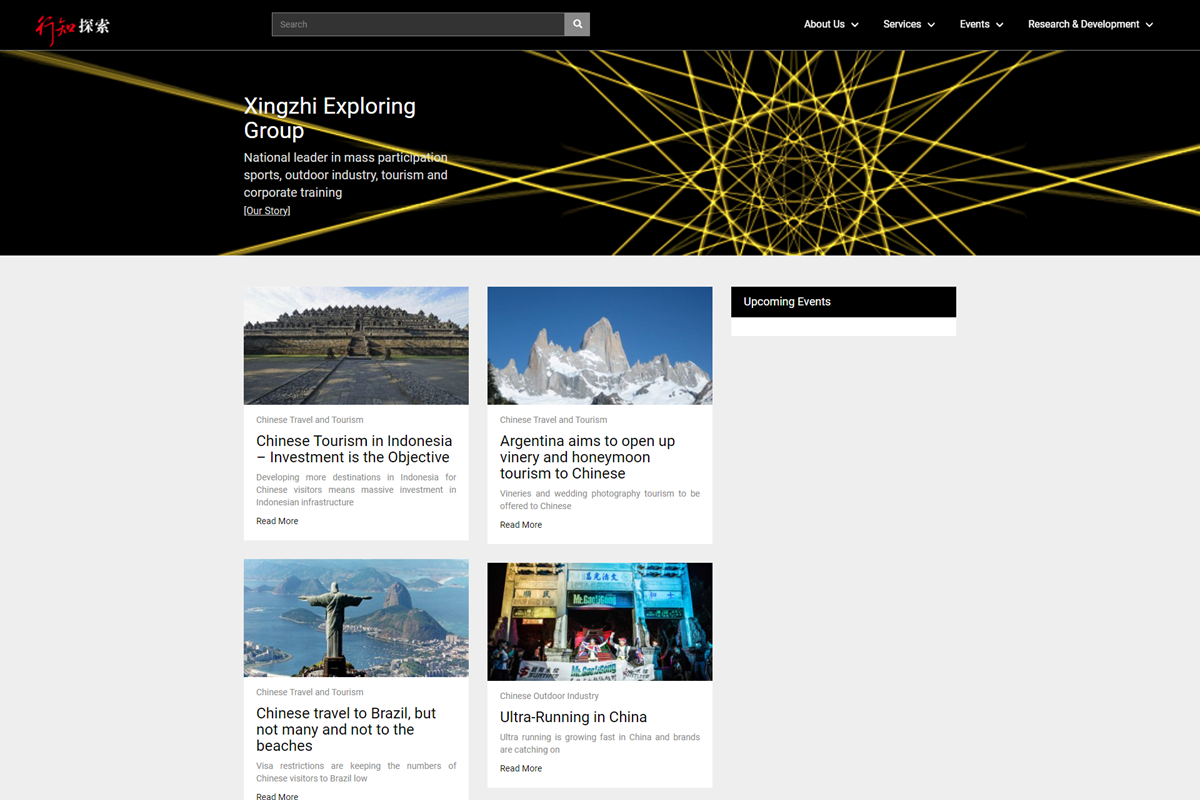Open the Rio Christ statue thumbnail
Viewport: 1200px width, 800px height.
(x=356, y=618)
